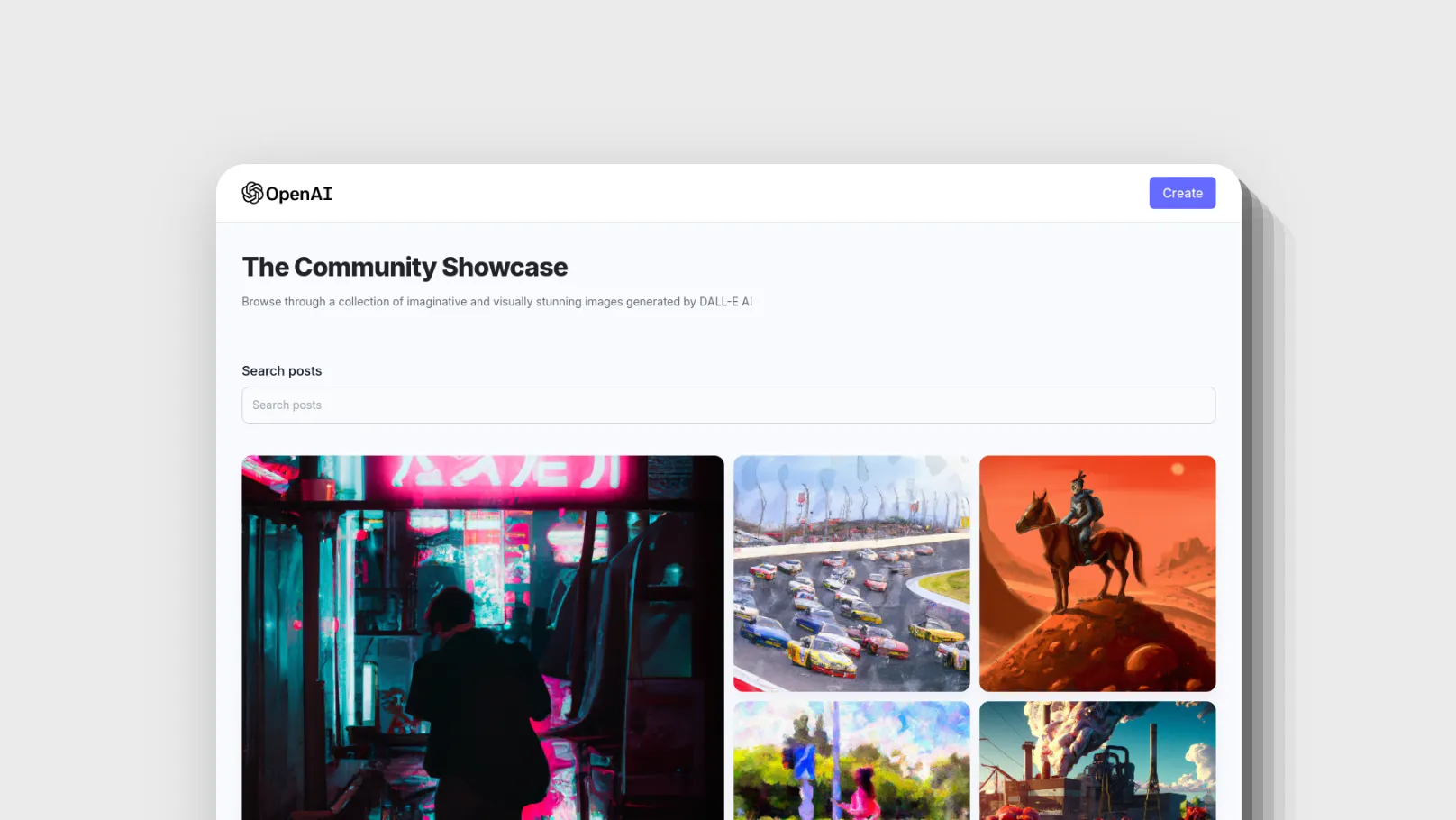Image resolution: width=1456 pixels, height=820 pixels.
Task: Click the OpenAI wordmark text
Action: point(298,194)
